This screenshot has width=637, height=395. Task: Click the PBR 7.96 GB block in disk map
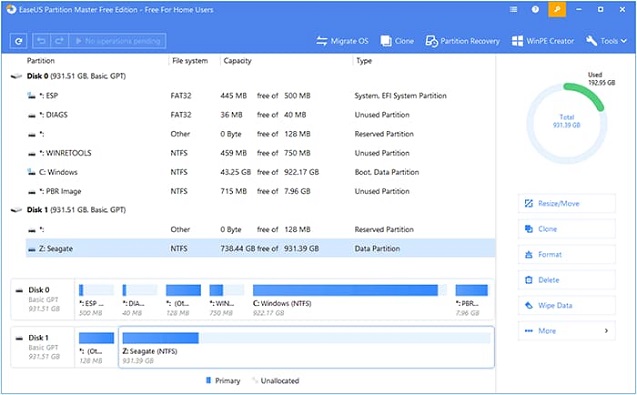tap(471, 300)
